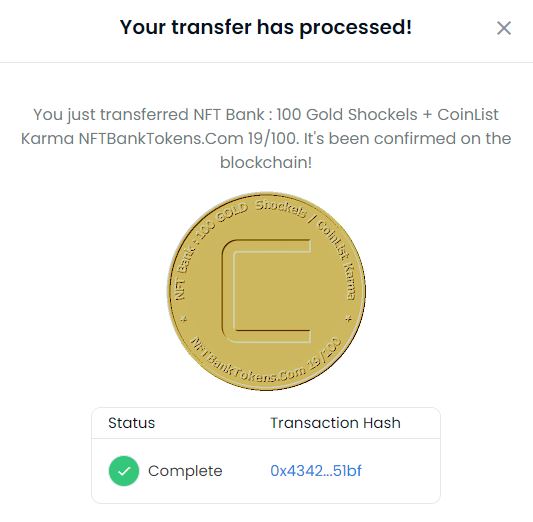Screen dimensions: 533x522
Task: Click the 'Status' column header
Action: (x=132, y=423)
